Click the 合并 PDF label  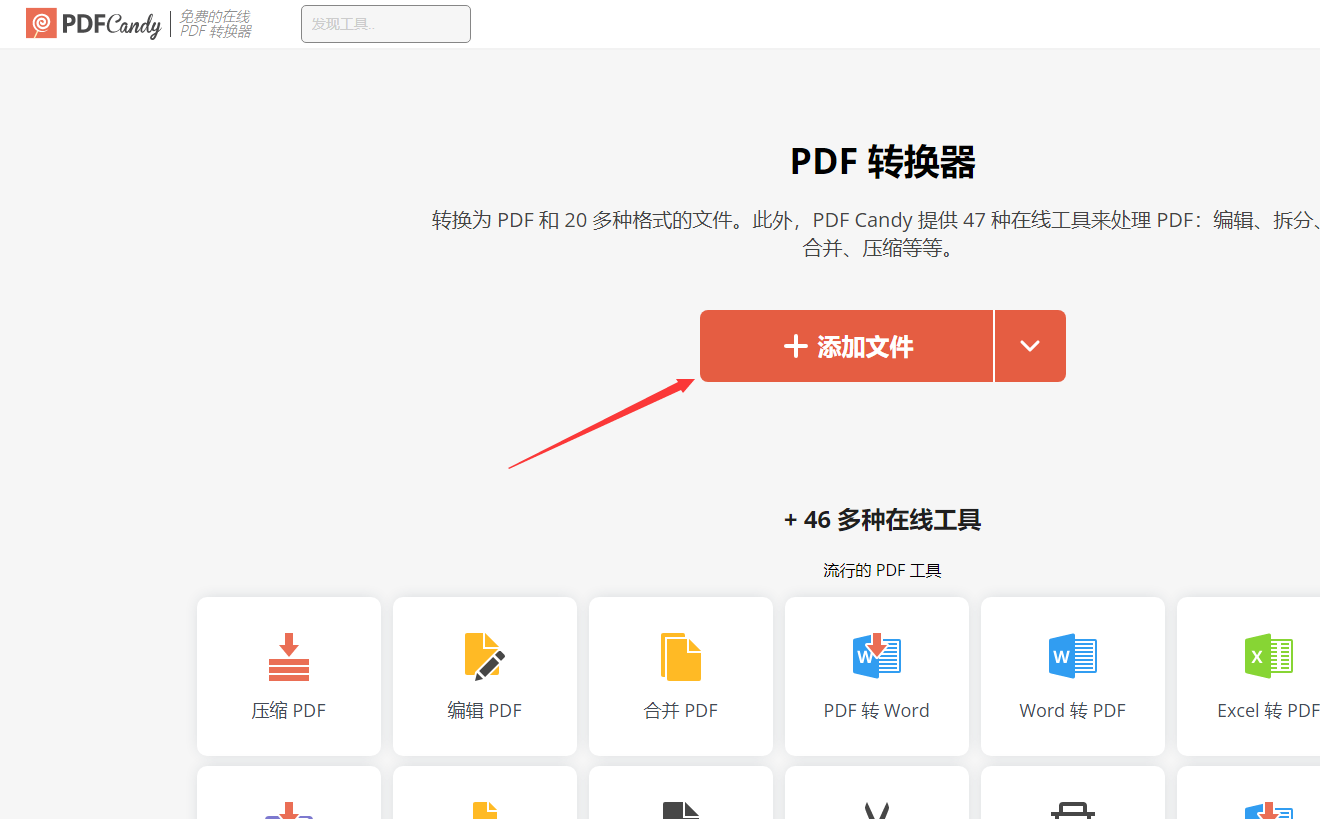click(x=680, y=711)
